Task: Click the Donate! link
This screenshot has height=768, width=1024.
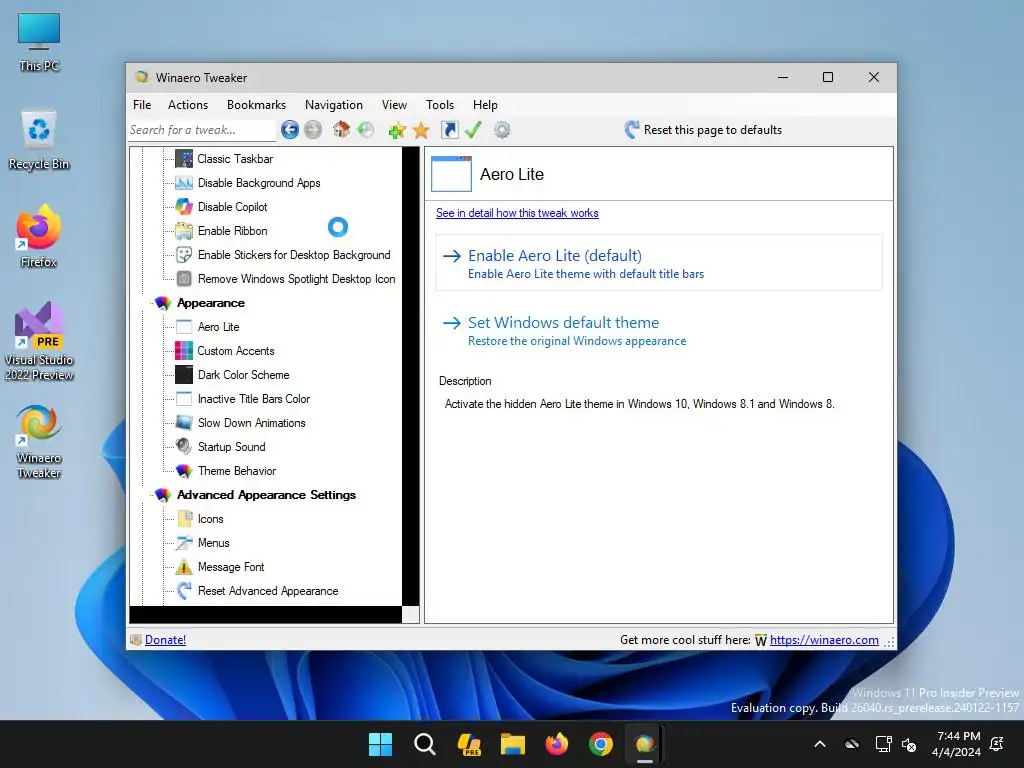Action: tap(165, 640)
